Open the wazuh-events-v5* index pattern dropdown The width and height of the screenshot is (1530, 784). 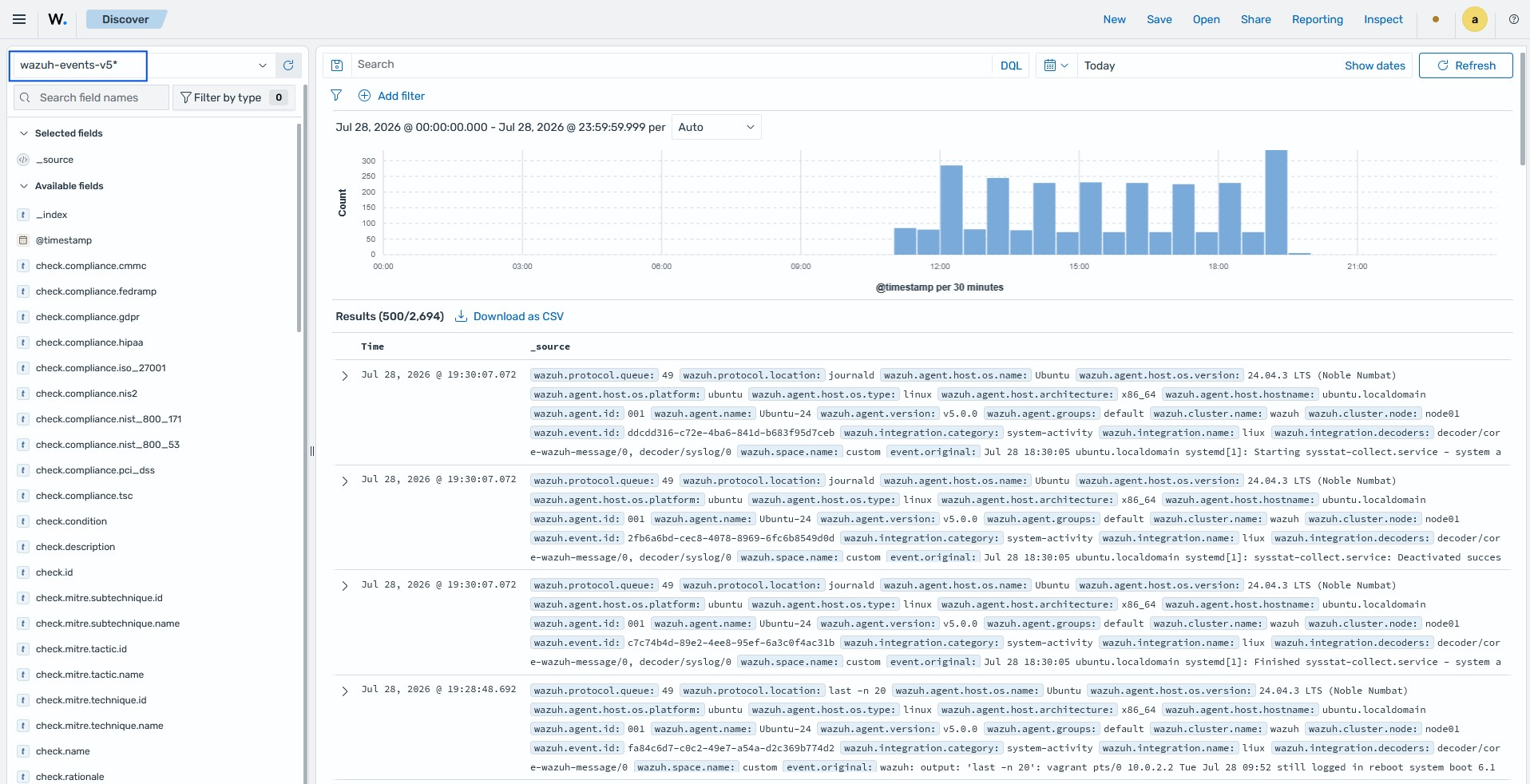(x=142, y=65)
